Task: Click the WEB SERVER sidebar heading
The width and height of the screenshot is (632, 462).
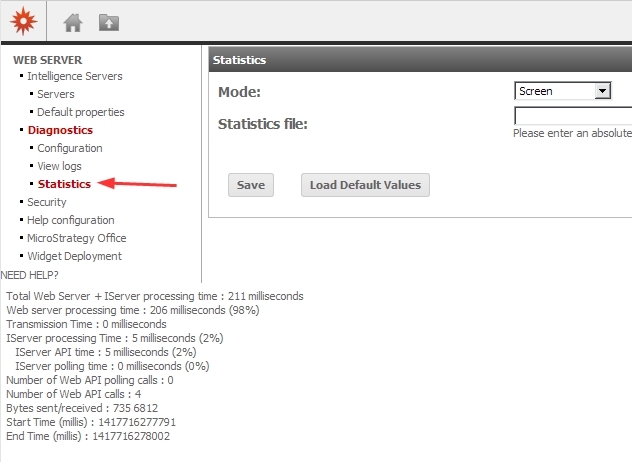Action: [x=47, y=60]
